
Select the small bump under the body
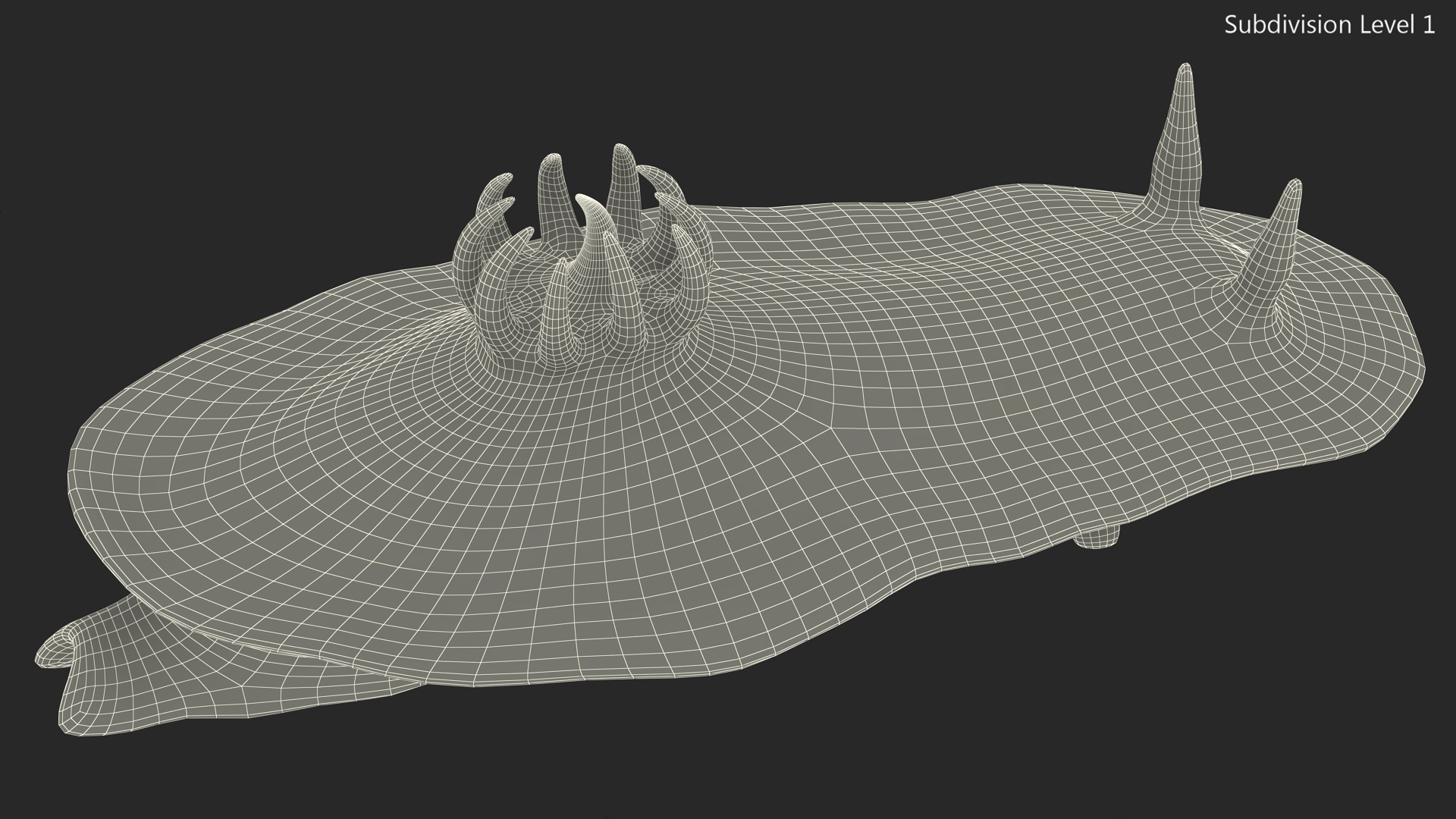coord(1097,537)
